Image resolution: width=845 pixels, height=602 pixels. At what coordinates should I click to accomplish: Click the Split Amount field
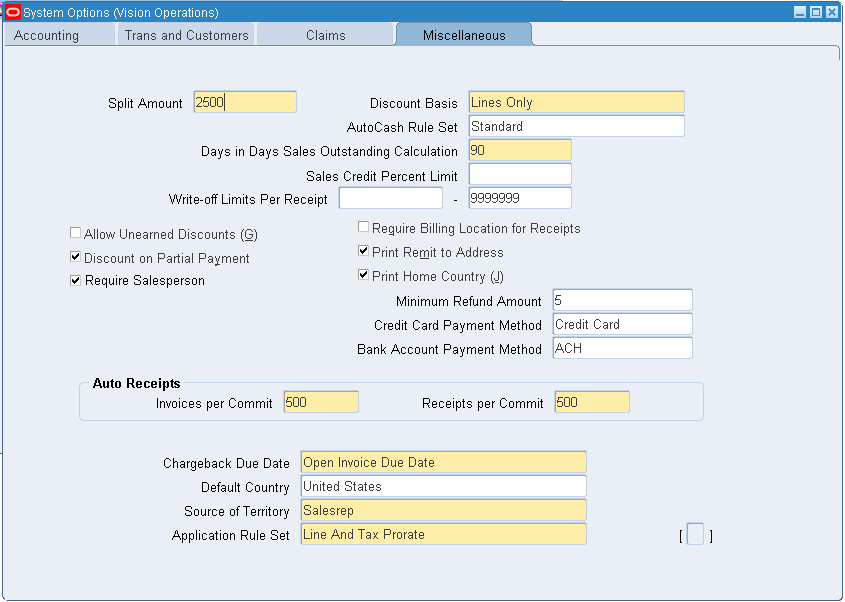point(245,102)
